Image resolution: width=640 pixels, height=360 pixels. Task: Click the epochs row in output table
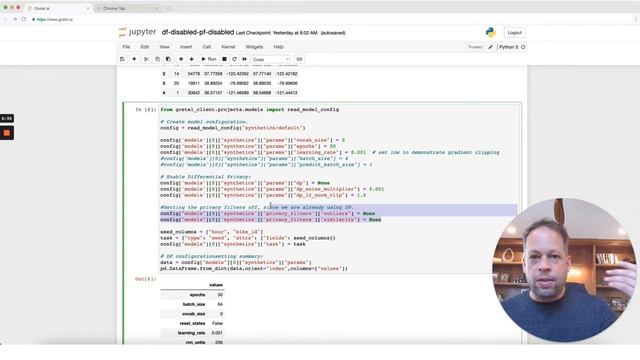point(192,295)
